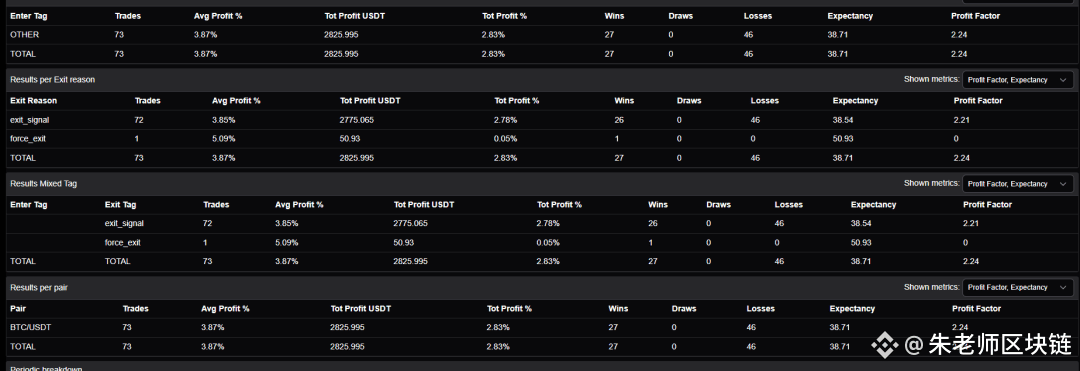Sort by Exit Tag column header

click(x=121, y=204)
